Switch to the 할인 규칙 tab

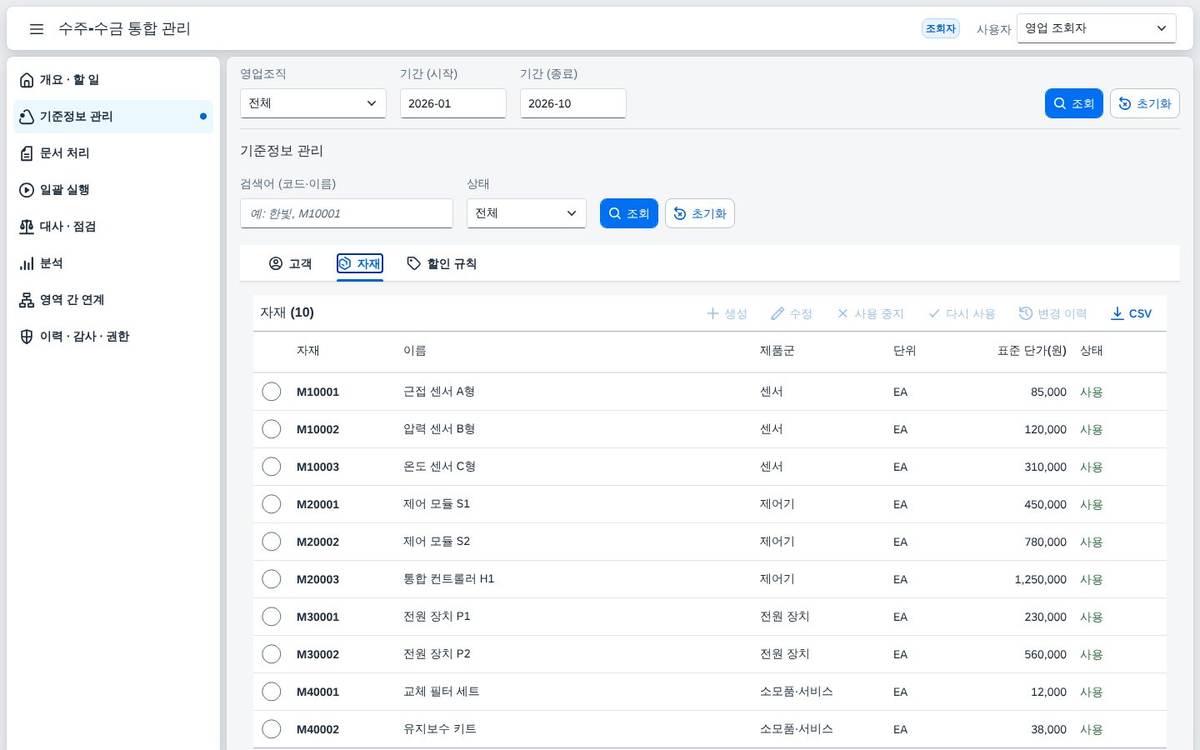(x=441, y=264)
